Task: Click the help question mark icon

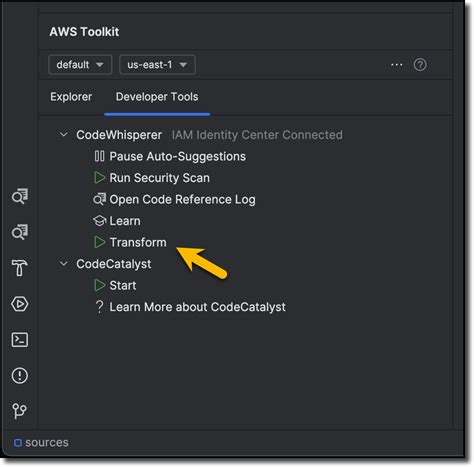Action: [420, 64]
